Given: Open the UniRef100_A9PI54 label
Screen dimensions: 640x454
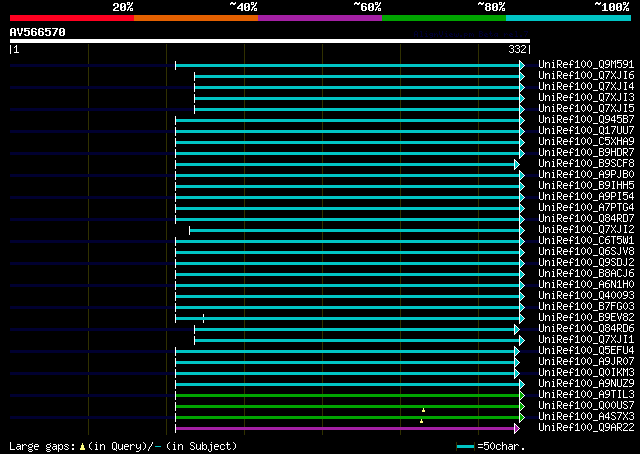Looking at the screenshot, I should coord(586,196).
